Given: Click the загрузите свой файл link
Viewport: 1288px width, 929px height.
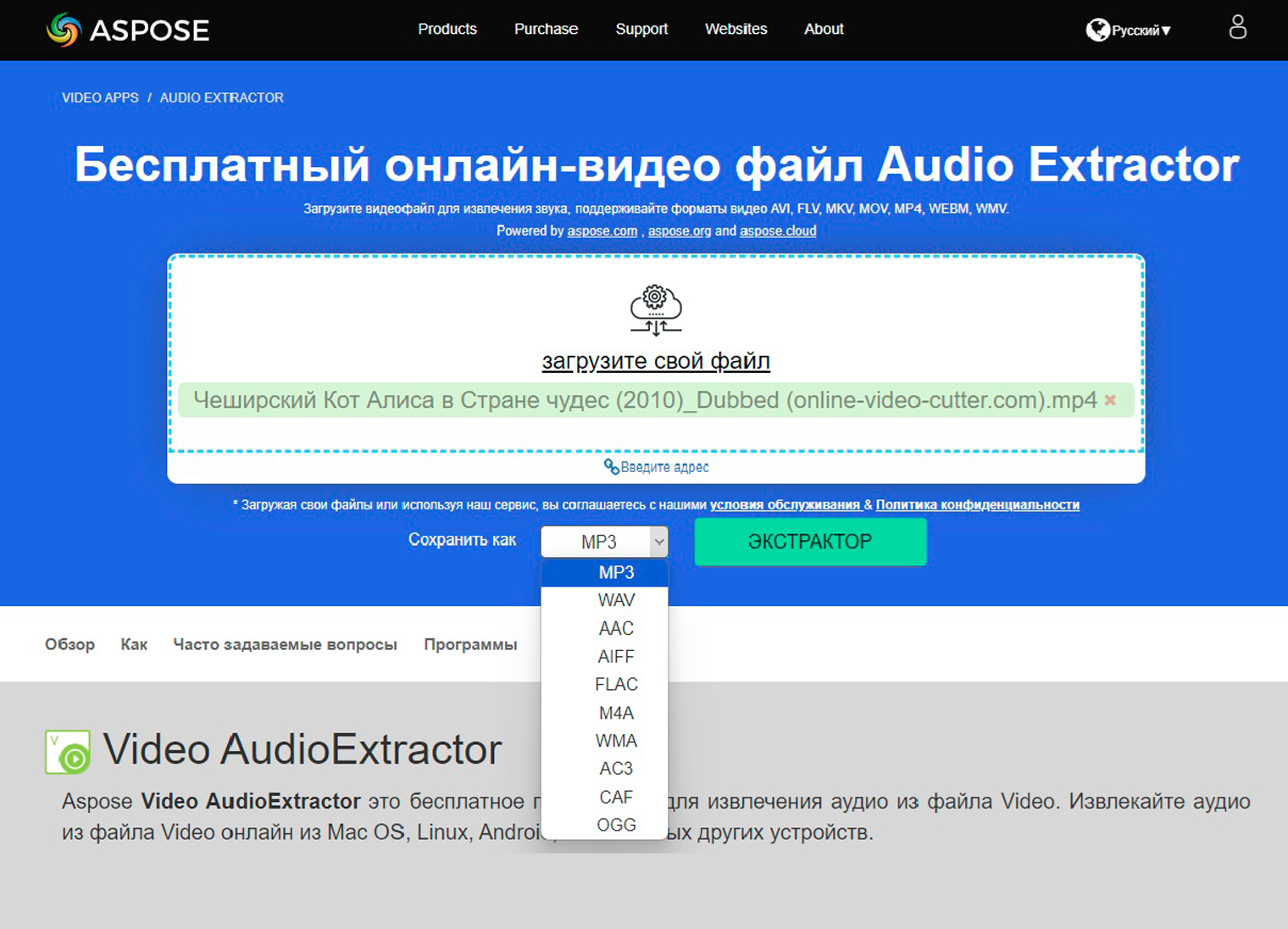Looking at the screenshot, I should point(656,361).
